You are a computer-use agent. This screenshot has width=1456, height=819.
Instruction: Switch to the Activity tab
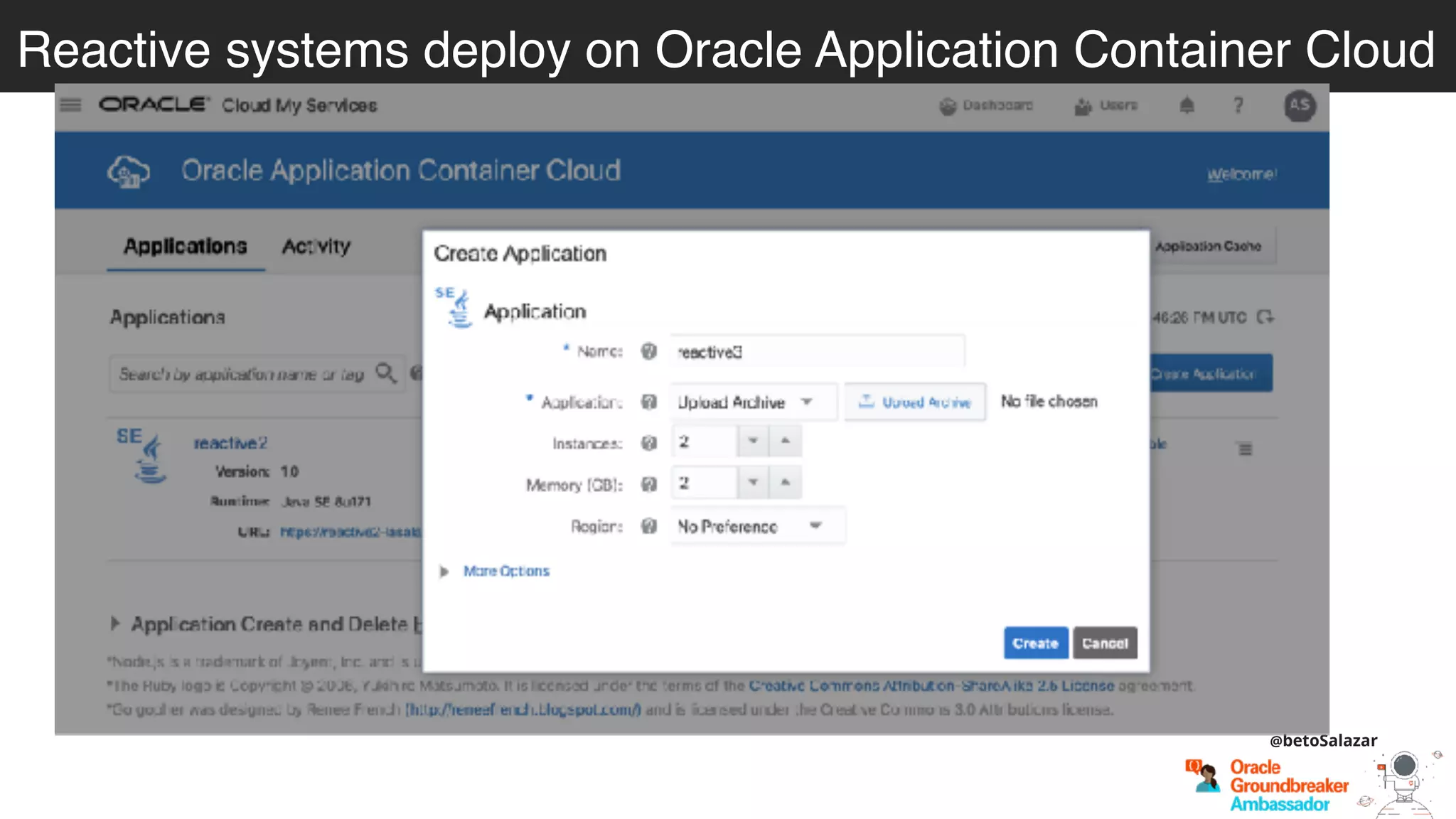[316, 247]
